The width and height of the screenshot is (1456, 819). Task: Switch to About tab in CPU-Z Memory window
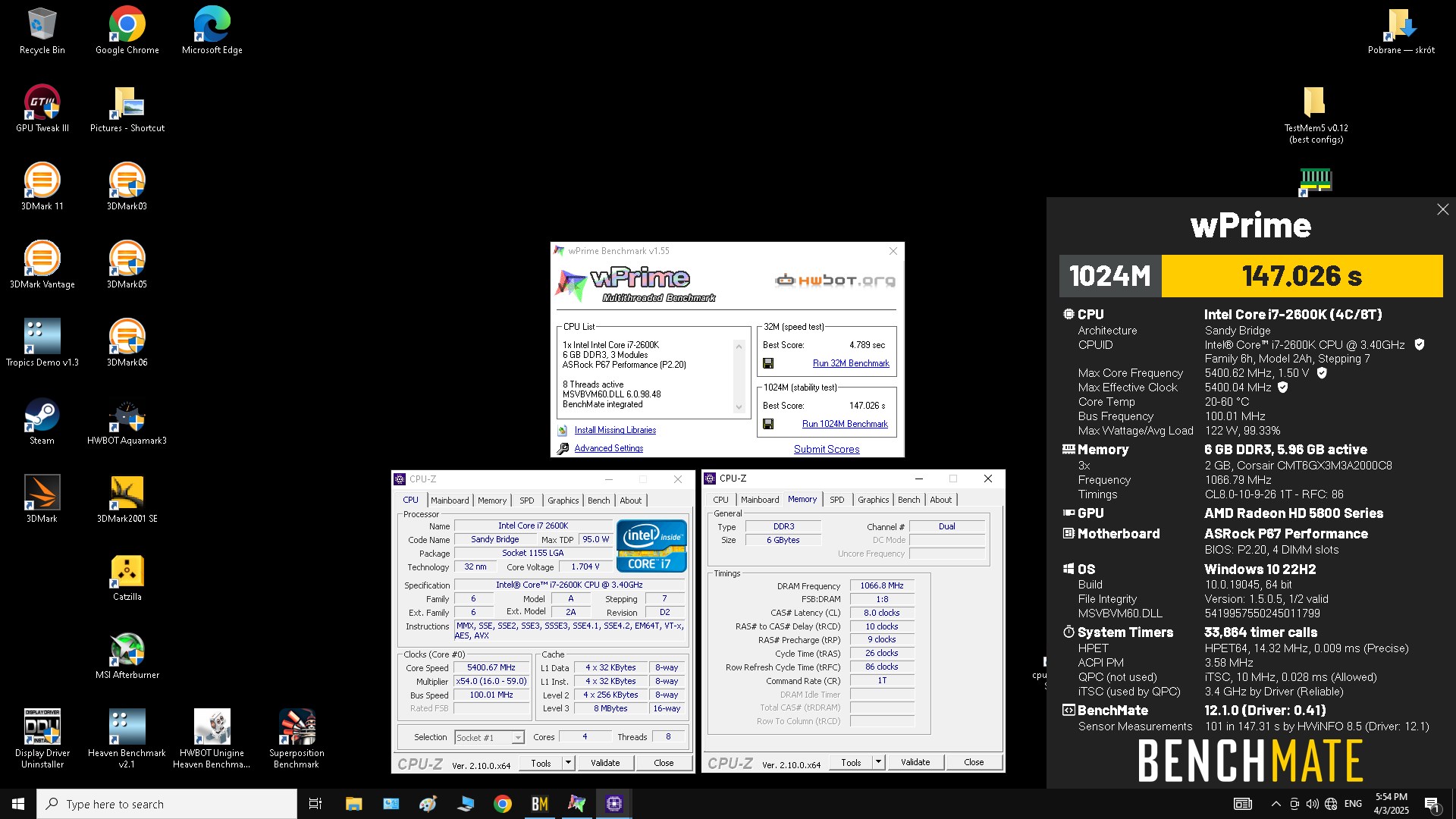[x=940, y=500]
